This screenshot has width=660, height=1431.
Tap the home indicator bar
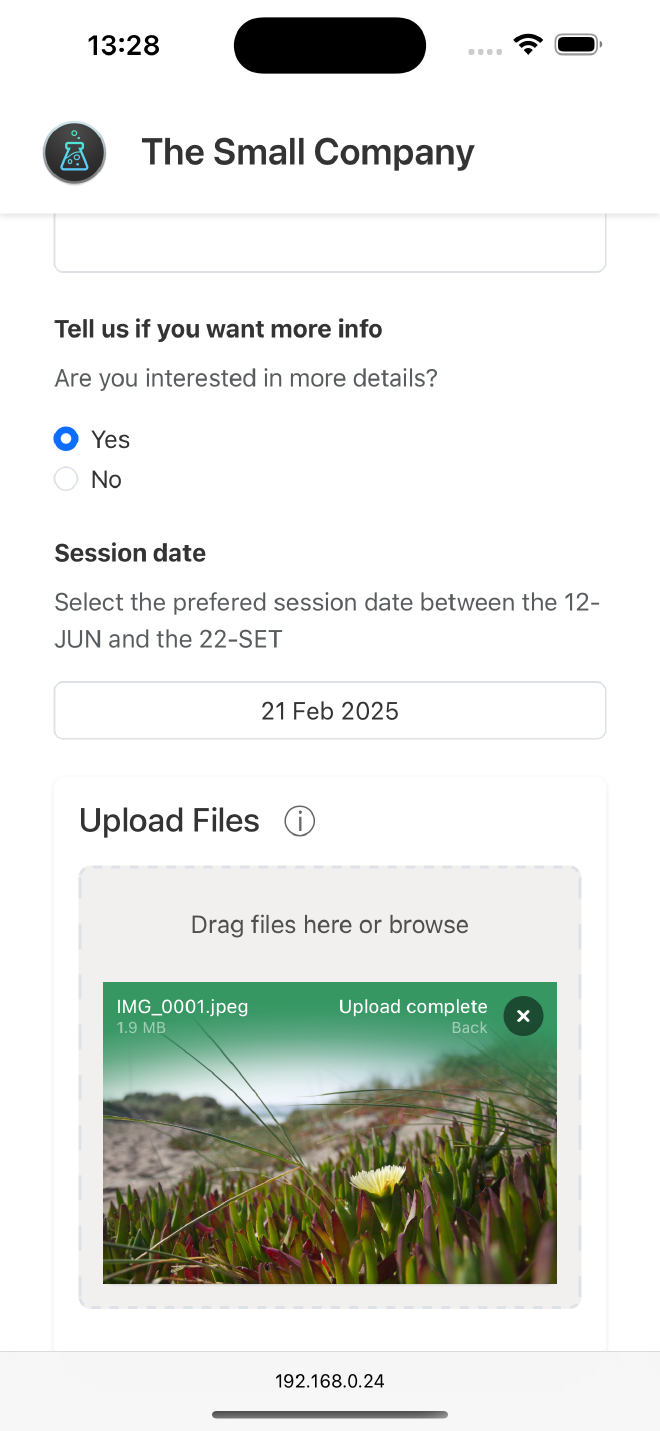coord(330,1415)
